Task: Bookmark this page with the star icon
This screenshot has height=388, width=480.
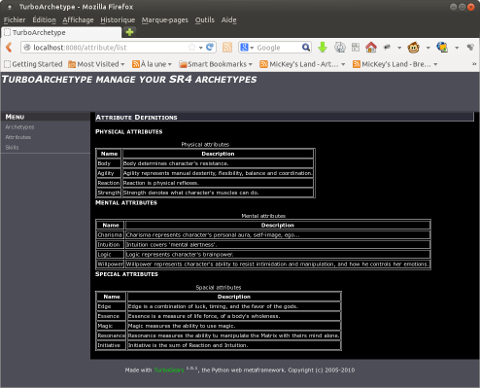Action: coord(192,47)
